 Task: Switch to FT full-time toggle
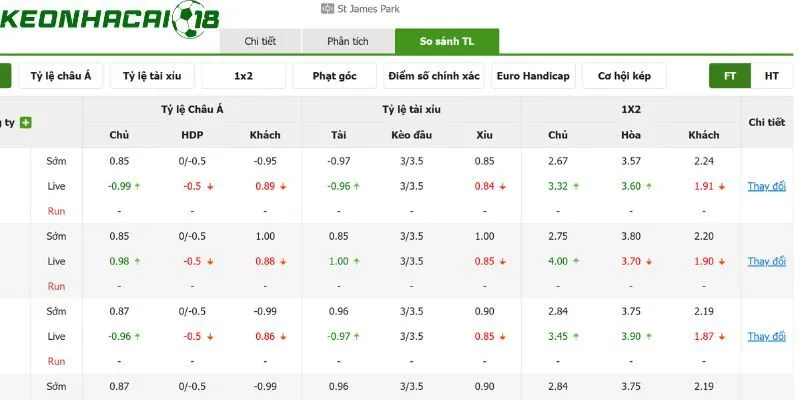730,76
